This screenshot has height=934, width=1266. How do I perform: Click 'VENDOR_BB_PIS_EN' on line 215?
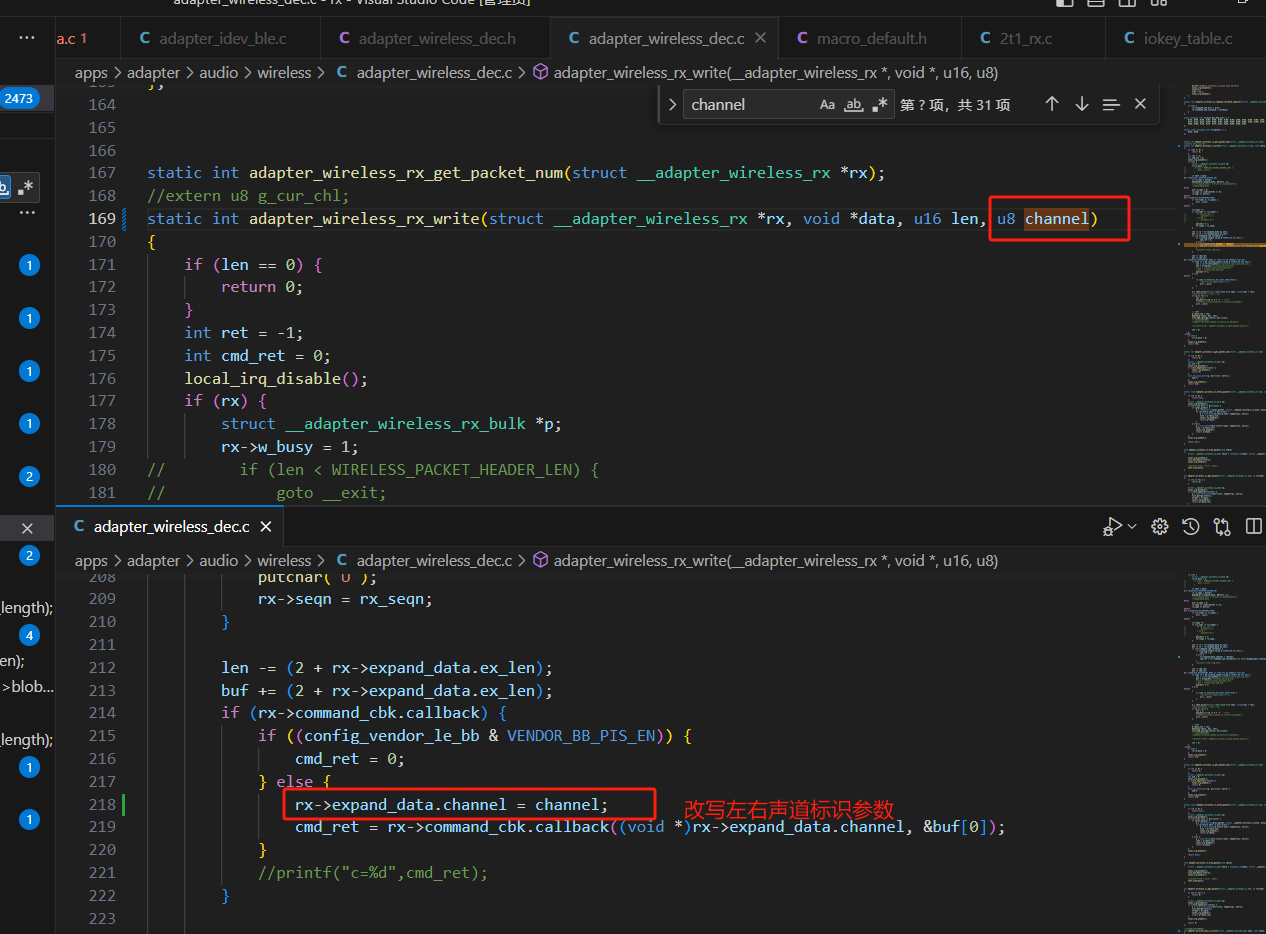pos(581,736)
